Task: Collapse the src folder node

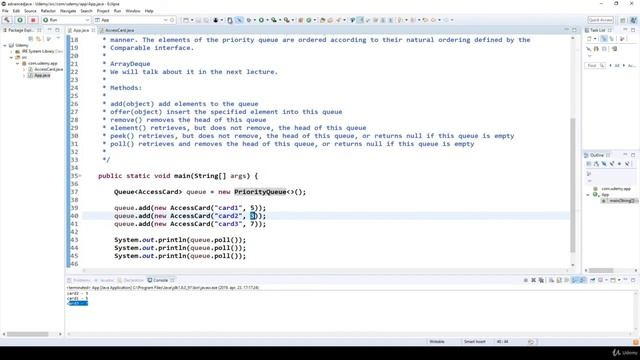Action: (x=11, y=58)
